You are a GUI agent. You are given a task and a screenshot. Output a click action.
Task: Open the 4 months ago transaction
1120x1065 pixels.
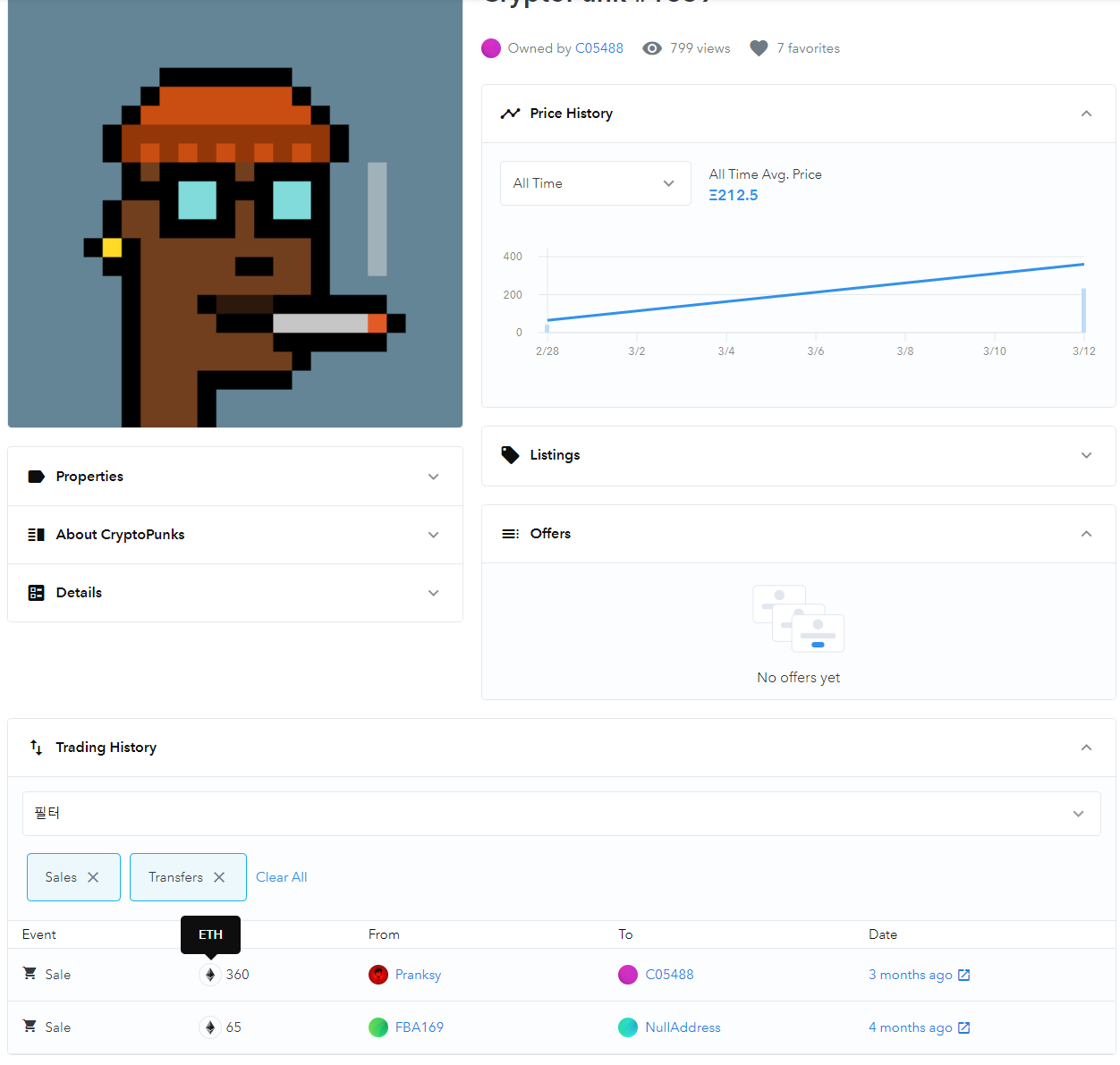(x=910, y=1027)
